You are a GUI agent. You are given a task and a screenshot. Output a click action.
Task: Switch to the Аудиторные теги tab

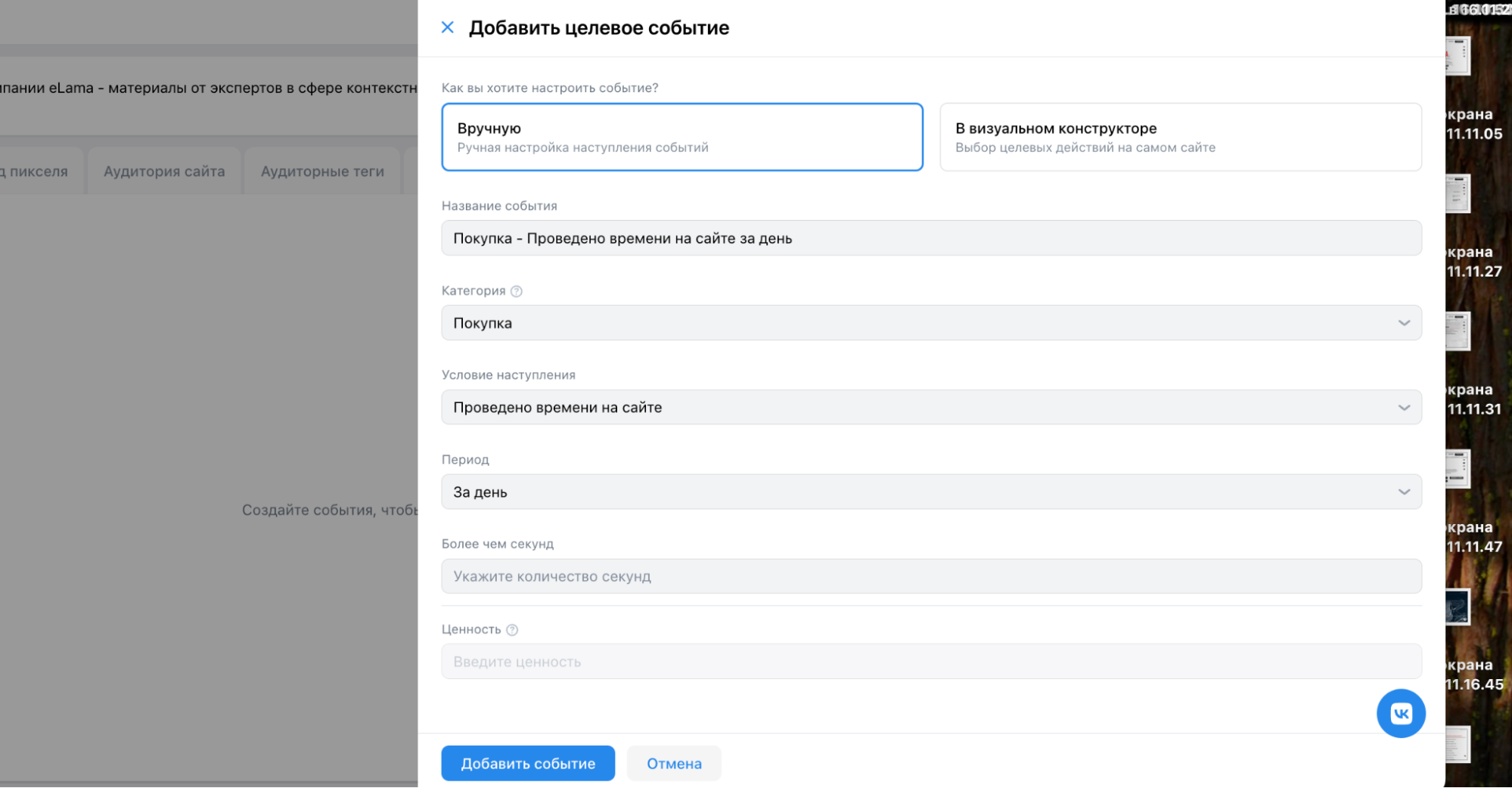click(322, 171)
